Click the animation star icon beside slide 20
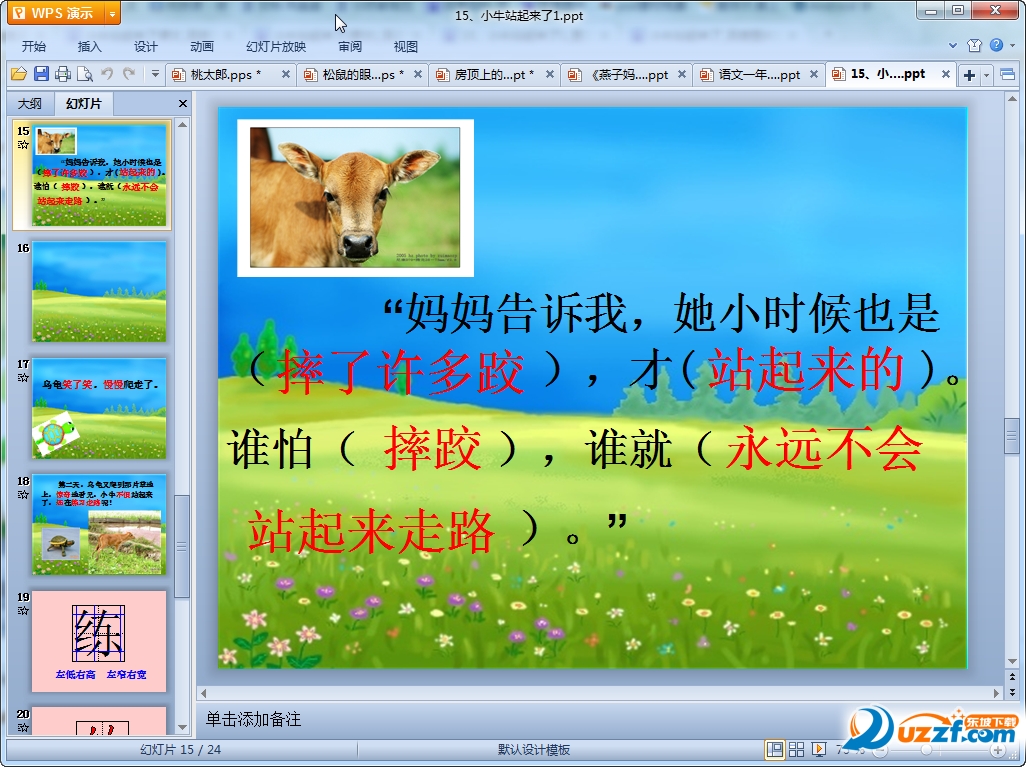Image resolution: width=1026 pixels, height=767 pixels. (x=24, y=727)
